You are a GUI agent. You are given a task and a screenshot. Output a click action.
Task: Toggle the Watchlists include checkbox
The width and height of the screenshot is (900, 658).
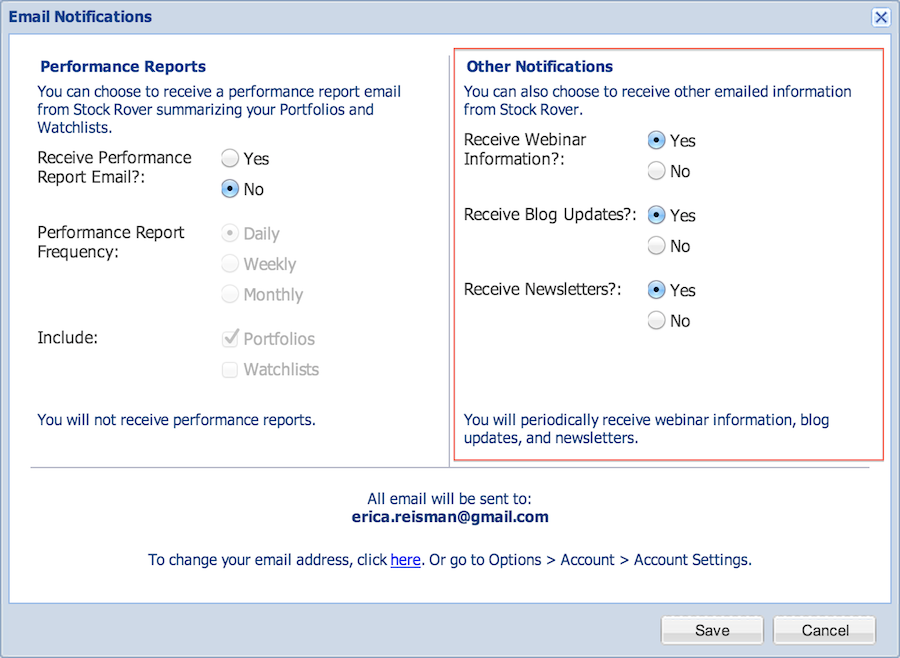click(230, 369)
